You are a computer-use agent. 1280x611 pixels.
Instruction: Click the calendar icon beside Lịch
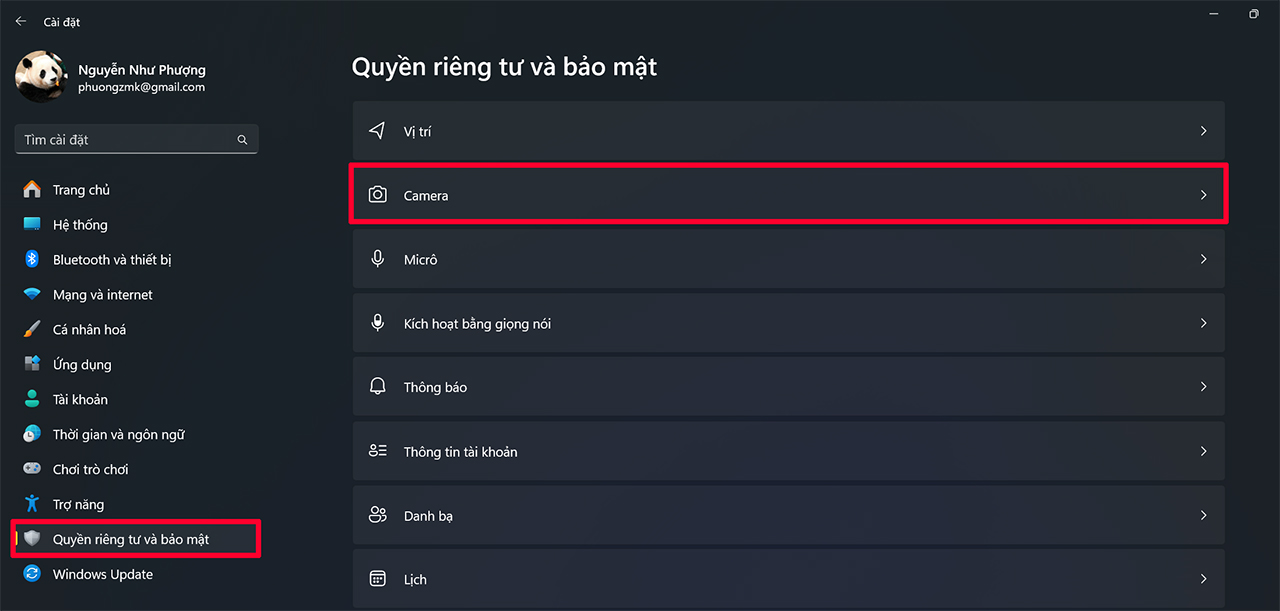377,579
